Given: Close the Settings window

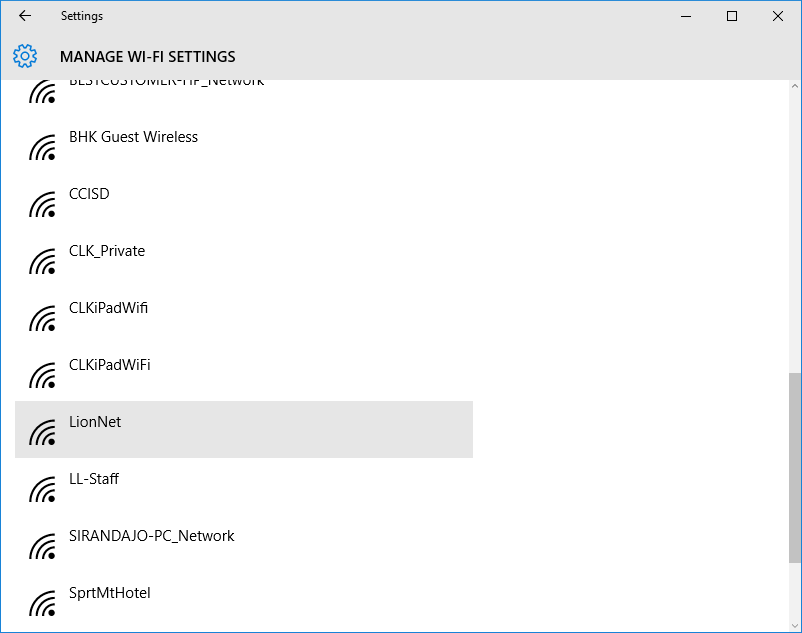Looking at the screenshot, I should click(x=778, y=16).
